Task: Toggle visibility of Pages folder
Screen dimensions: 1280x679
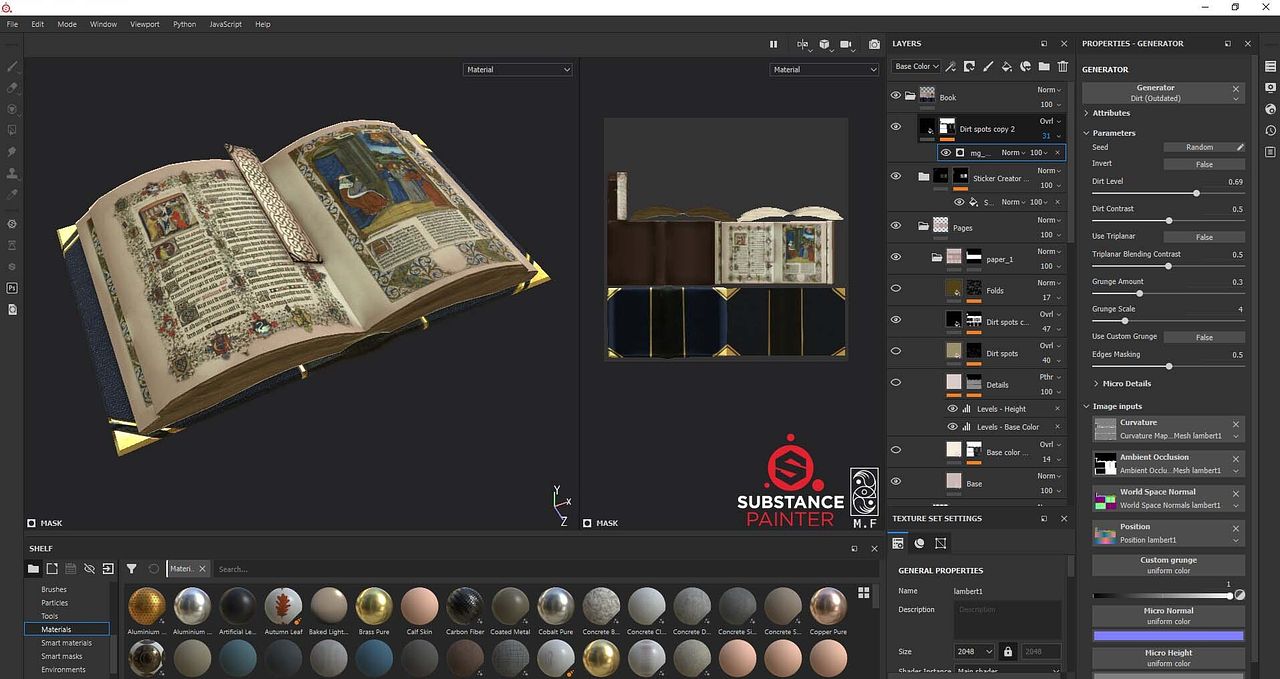Action: (x=895, y=226)
